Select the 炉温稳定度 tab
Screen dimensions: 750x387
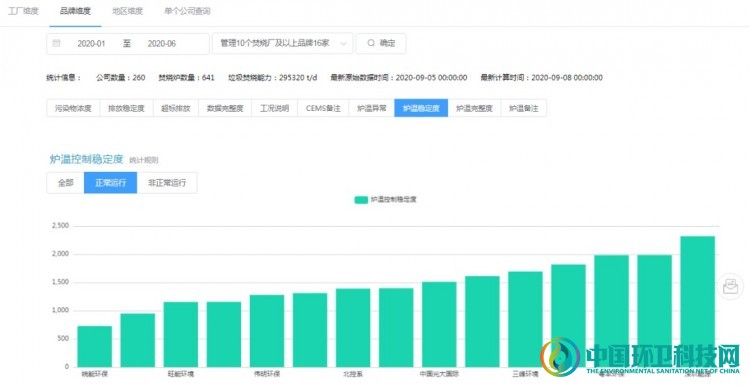pyautogui.click(x=421, y=108)
